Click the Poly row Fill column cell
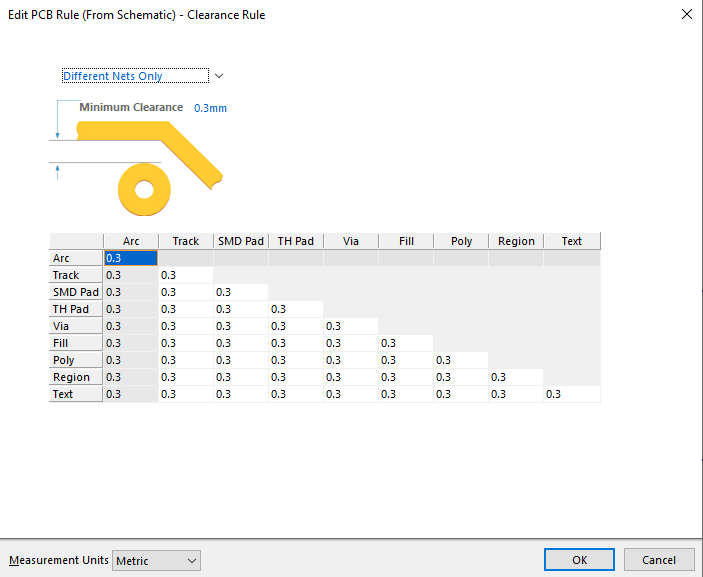Viewport: 703px width, 577px height. coord(406,360)
